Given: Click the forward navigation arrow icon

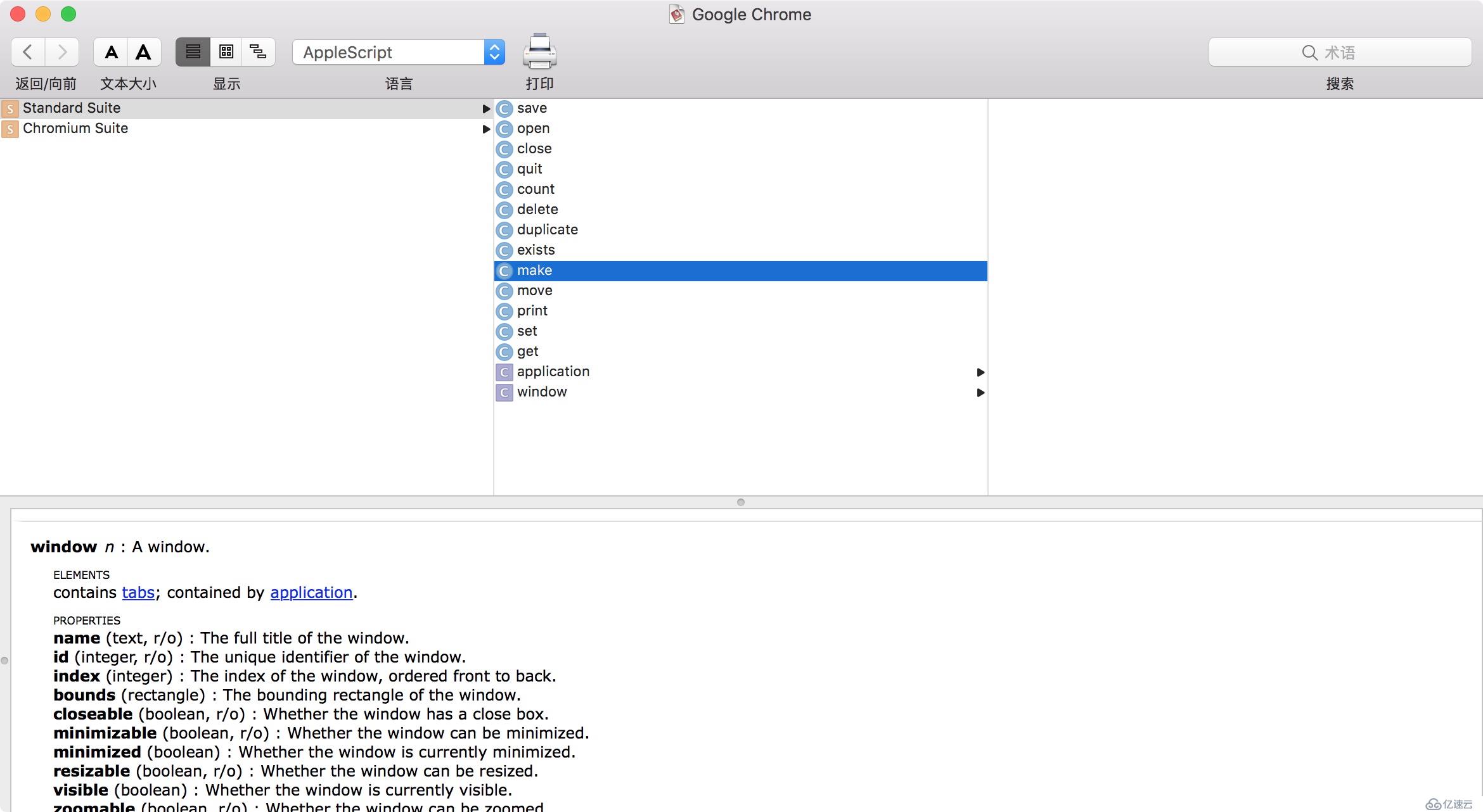Looking at the screenshot, I should point(62,51).
